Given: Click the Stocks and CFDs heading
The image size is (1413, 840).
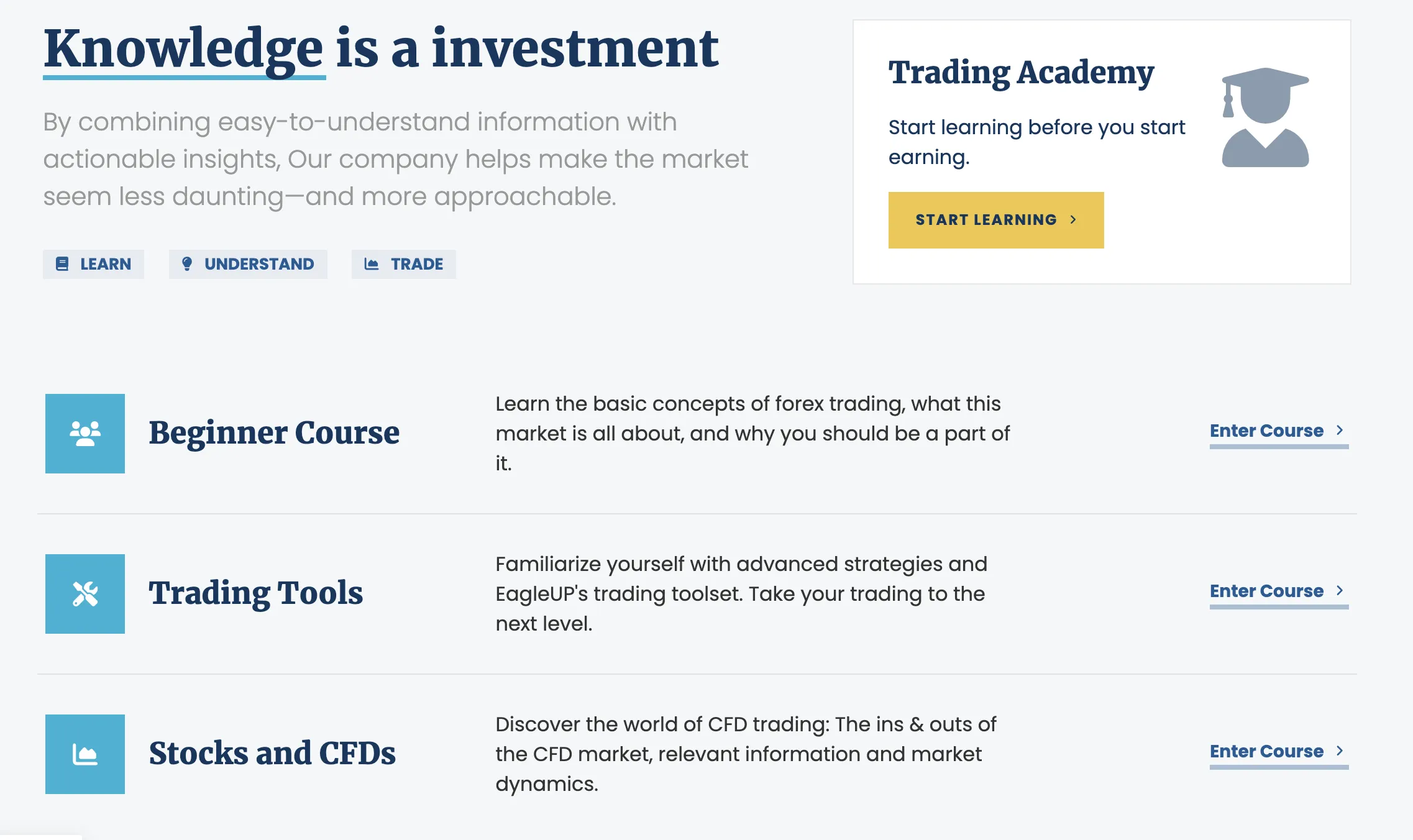Looking at the screenshot, I should coord(272,753).
